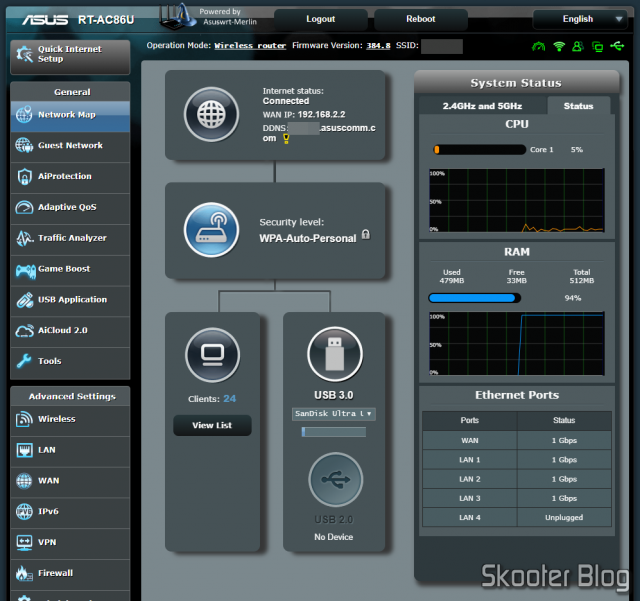Open the Guest Network menu item
This screenshot has height=601, width=640.
click(70, 146)
